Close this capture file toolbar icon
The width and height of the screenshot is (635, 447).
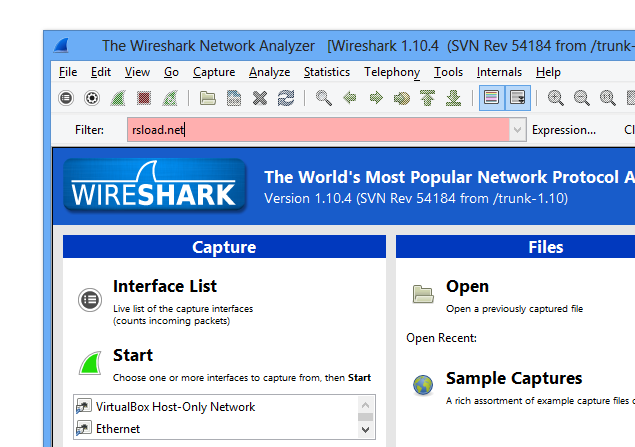[x=260, y=98]
